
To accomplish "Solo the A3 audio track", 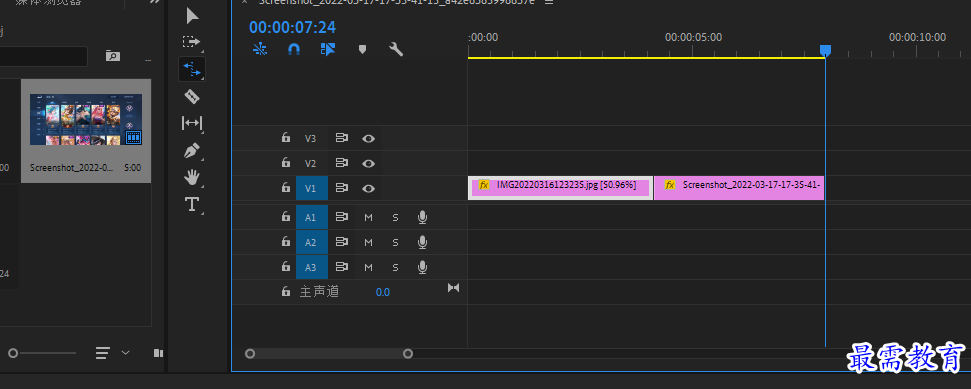I will click(395, 267).
